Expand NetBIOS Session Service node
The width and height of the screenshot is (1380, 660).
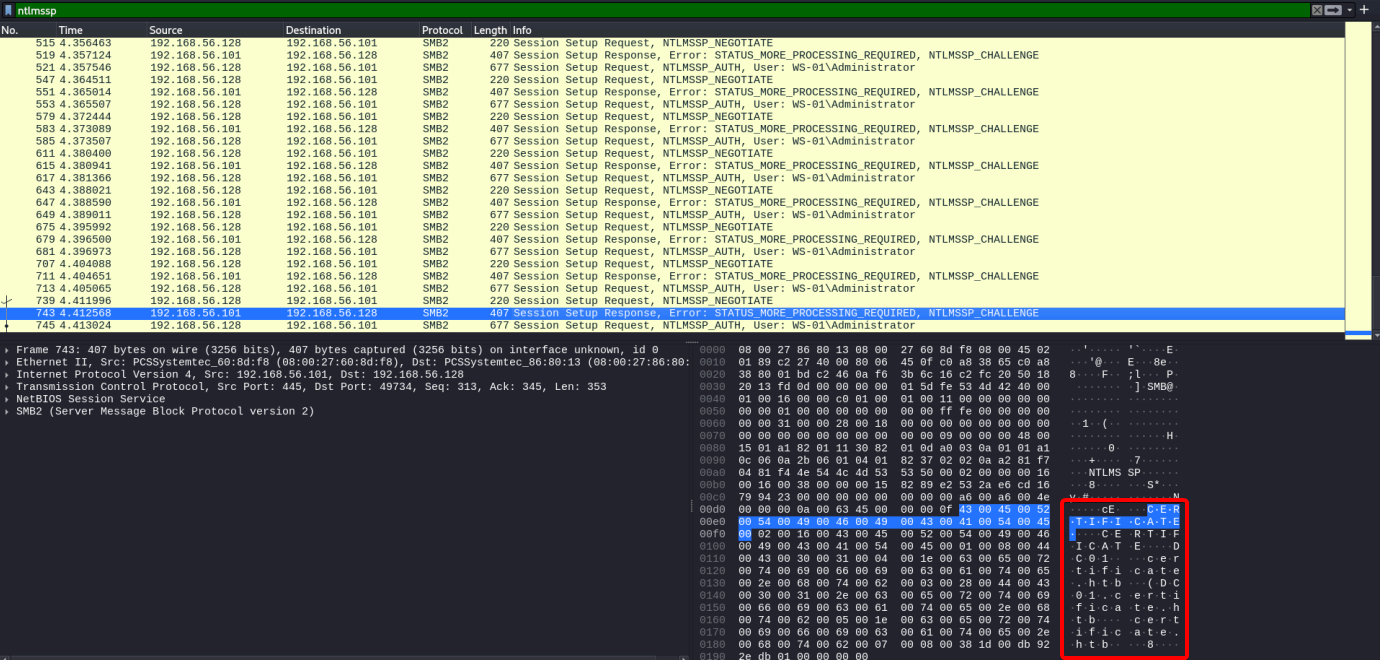click(9, 399)
